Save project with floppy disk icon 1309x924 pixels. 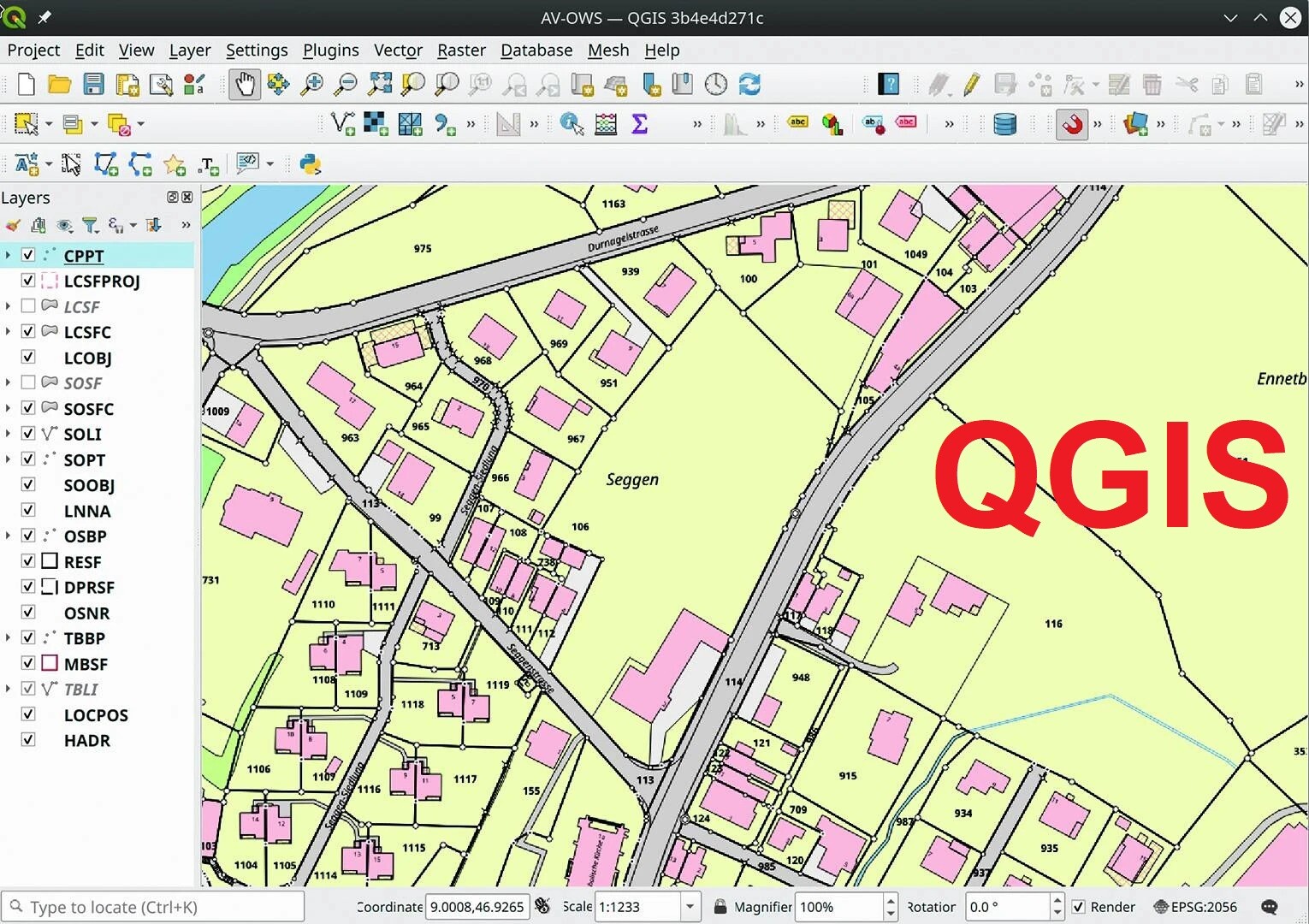point(93,84)
